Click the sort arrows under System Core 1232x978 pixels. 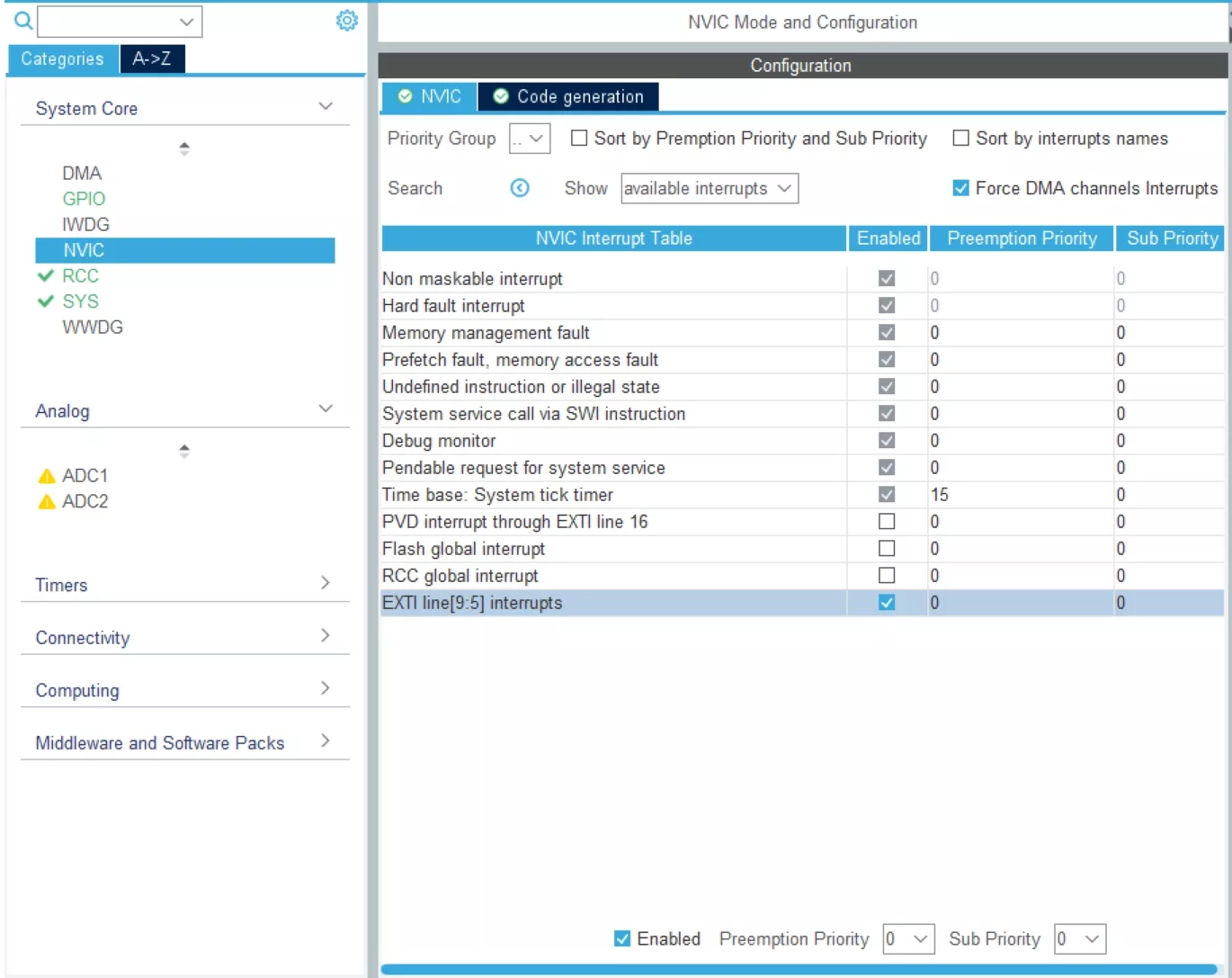point(184,148)
